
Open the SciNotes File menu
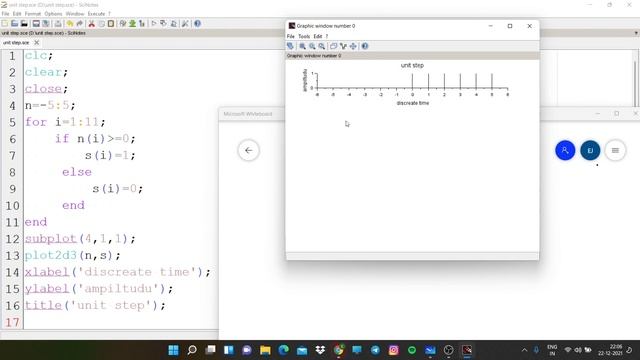click(5, 13)
